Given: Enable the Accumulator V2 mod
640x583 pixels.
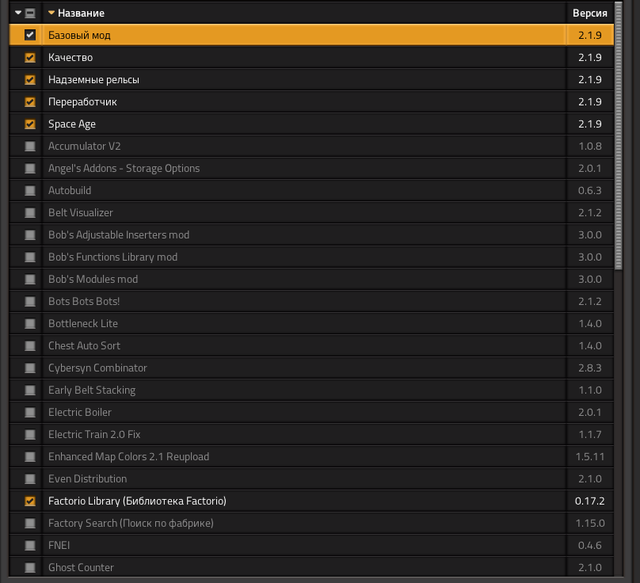Looking at the screenshot, I should pyautogui.click(x=30, y=146).
